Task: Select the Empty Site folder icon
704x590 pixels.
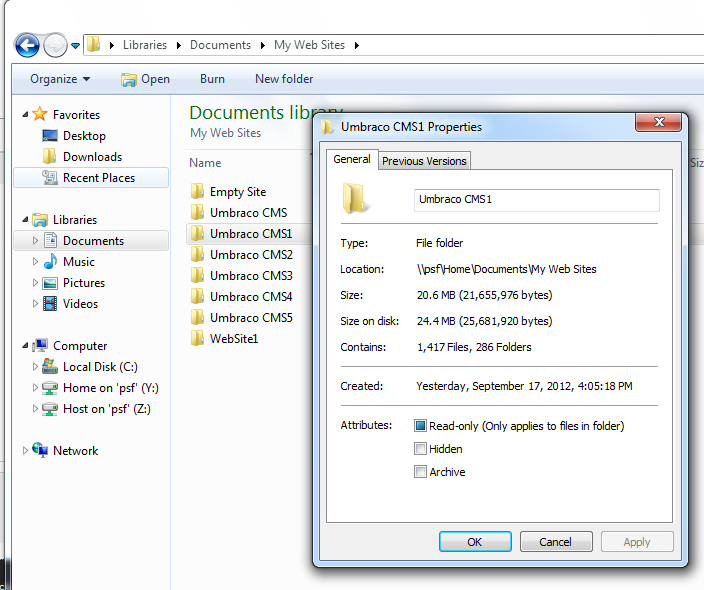Action: point(197,191)
